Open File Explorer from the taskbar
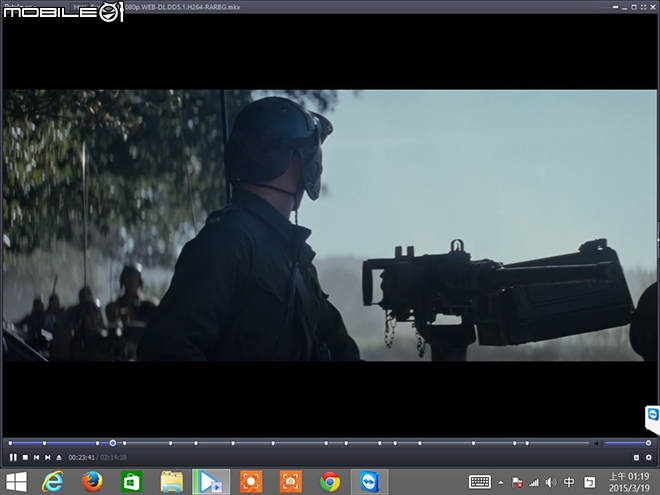 [171, 482]
